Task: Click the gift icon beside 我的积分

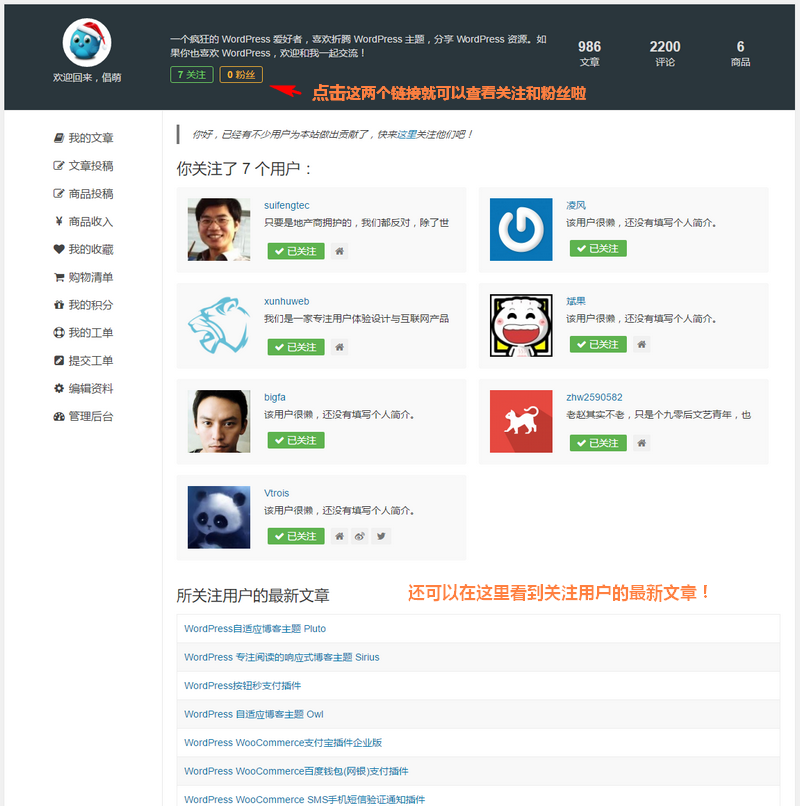Action: tap(59, 305)
